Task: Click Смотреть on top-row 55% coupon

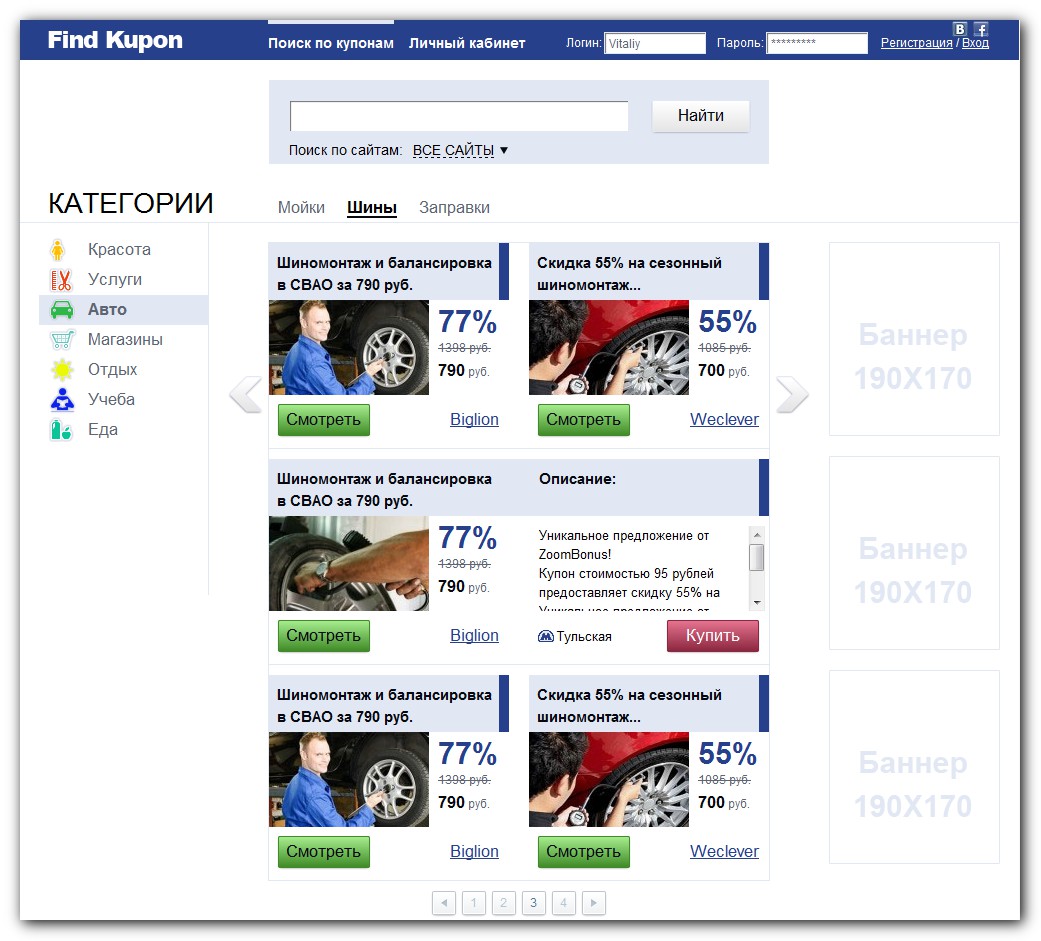Action: [584, 420]
